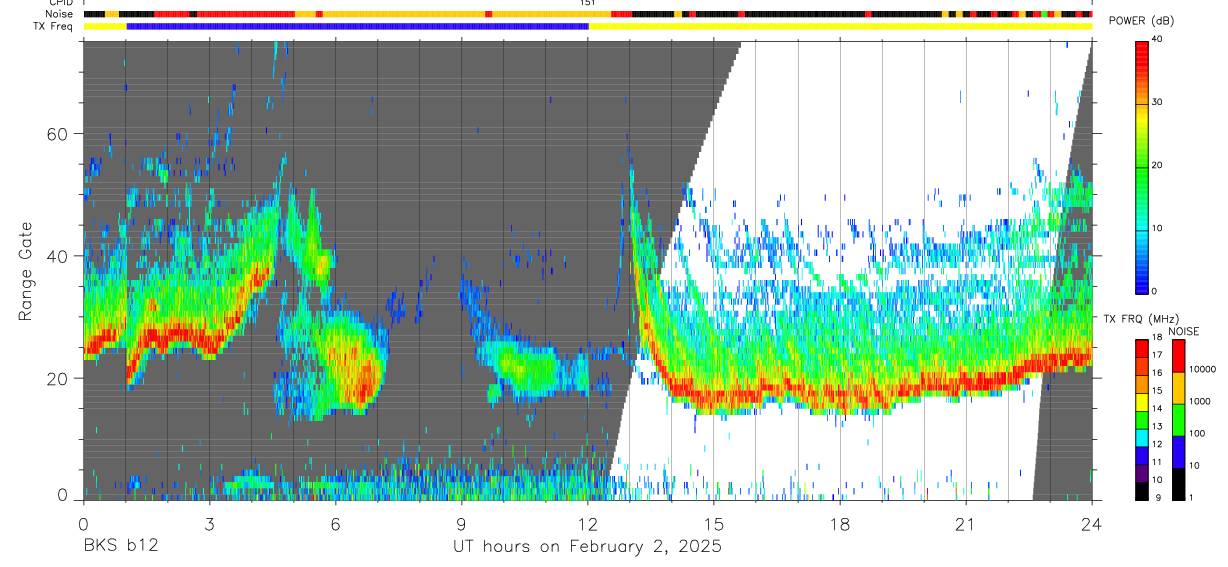This screenshot has width=1228, height=567.
Task: Click the 'POWER (dB)' legend title
Action: coord(1141,21)
